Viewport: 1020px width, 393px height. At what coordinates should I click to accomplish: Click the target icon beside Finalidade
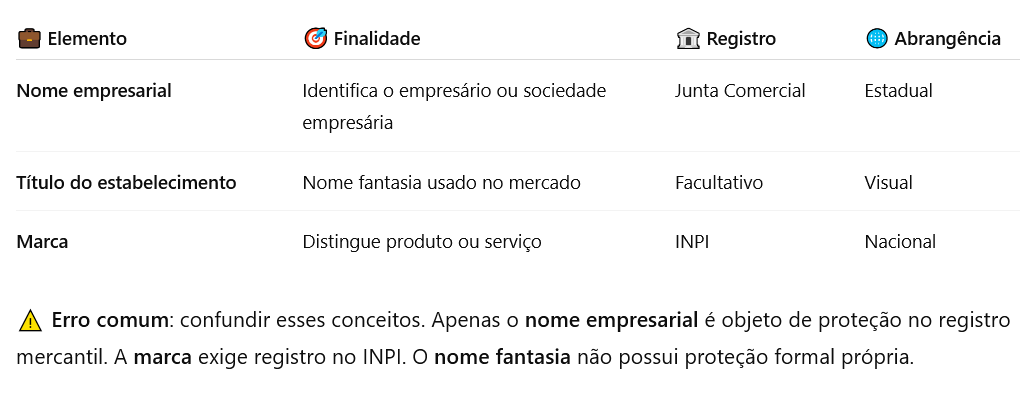click(x=315, y=39)
